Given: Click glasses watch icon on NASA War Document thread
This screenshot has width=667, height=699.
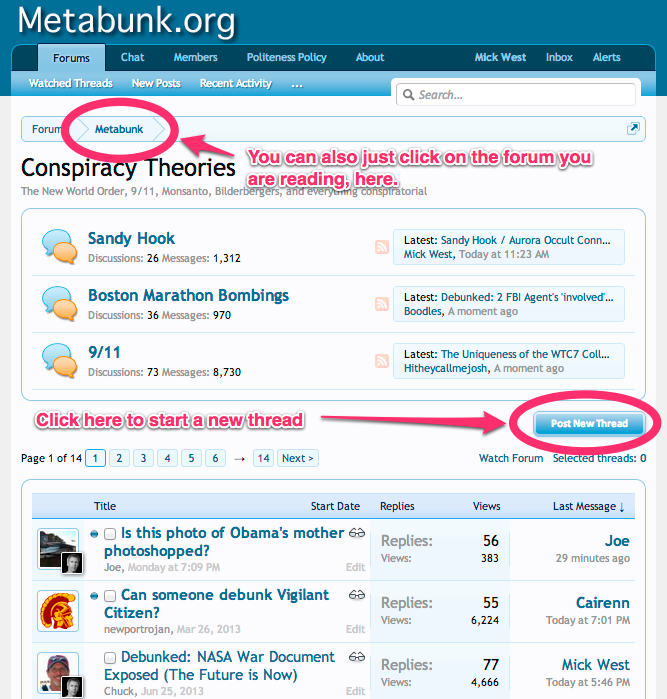Looking at the screenshot, I should [x=357, y=657].
